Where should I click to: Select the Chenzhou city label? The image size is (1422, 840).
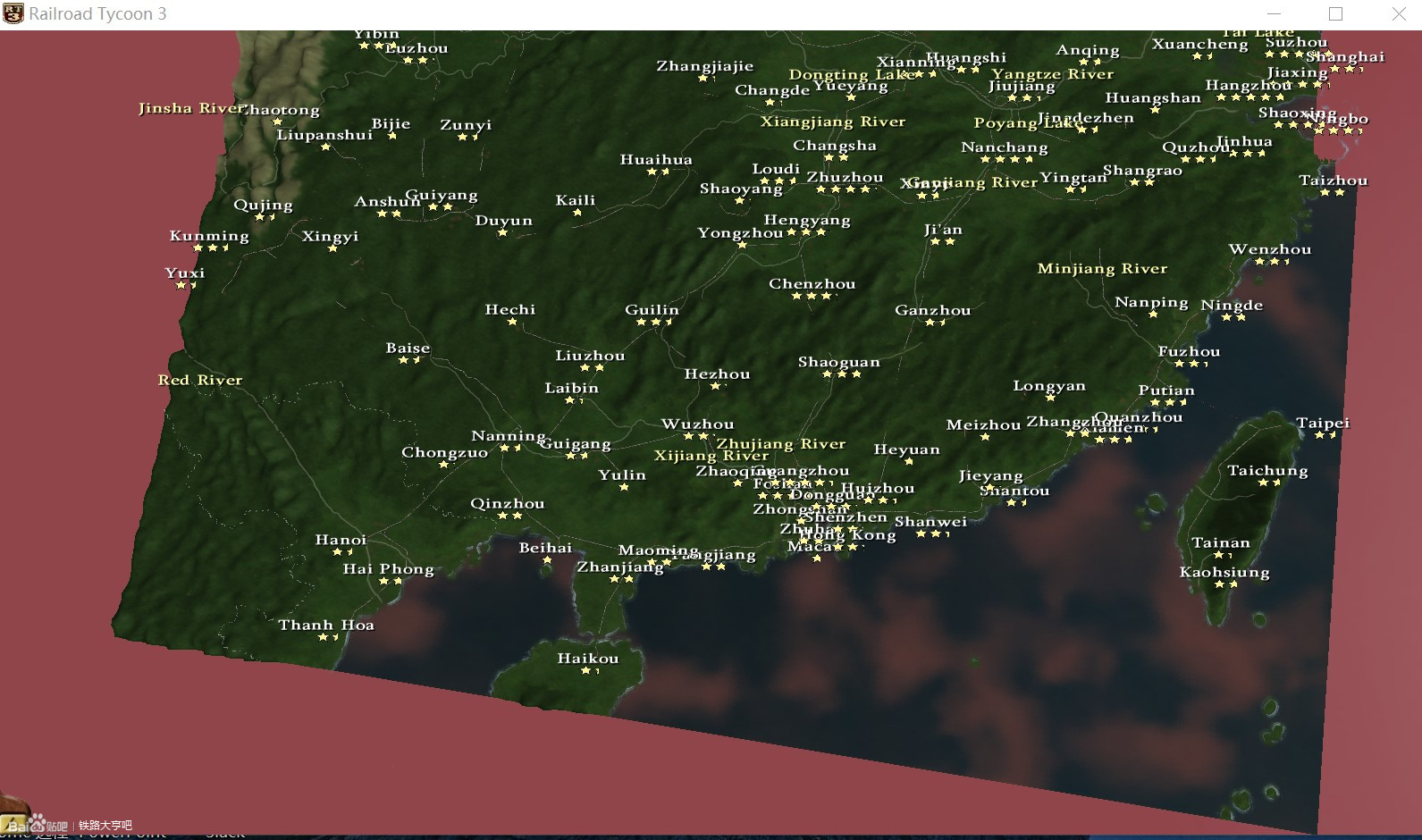[x=812, y=284]
